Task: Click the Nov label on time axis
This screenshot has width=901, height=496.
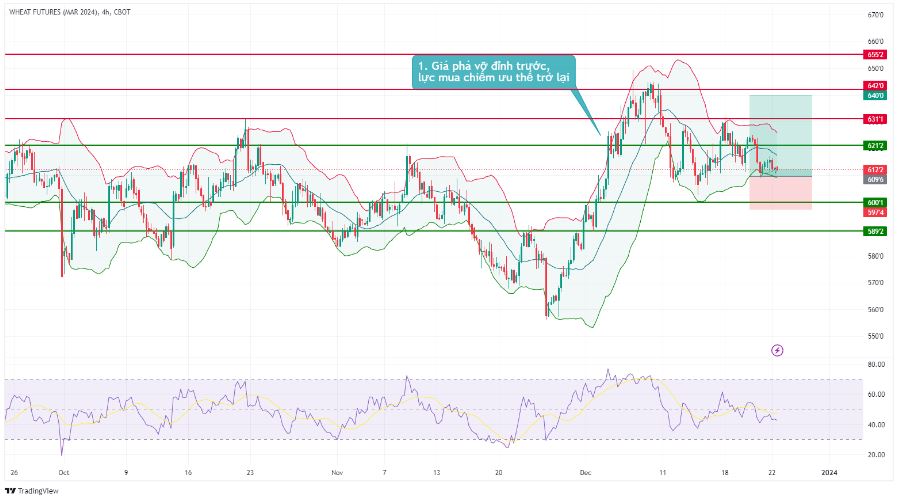Action: (x=337, y=470)
